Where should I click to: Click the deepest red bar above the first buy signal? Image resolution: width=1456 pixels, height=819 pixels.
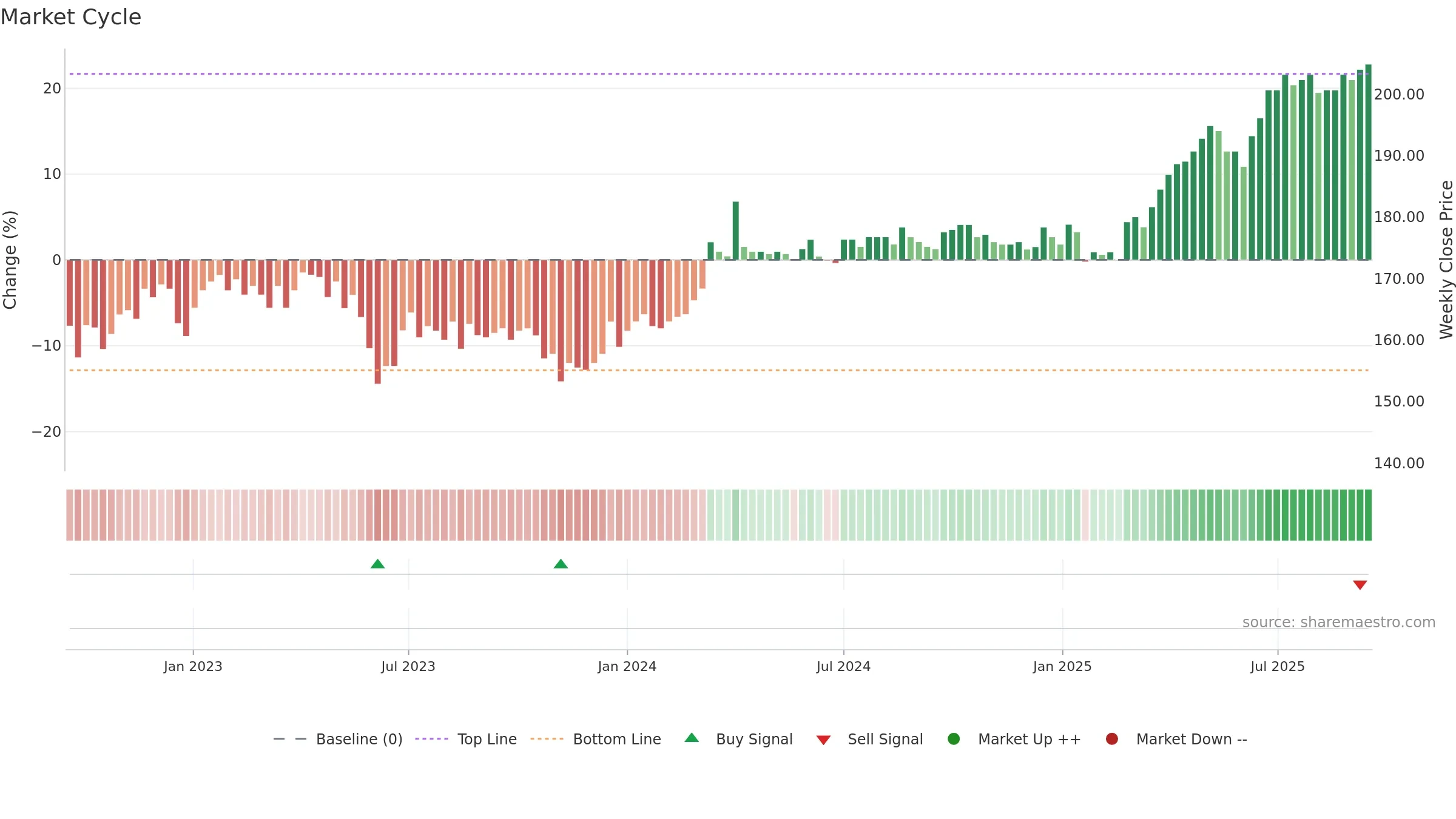[x=377, y=322]
